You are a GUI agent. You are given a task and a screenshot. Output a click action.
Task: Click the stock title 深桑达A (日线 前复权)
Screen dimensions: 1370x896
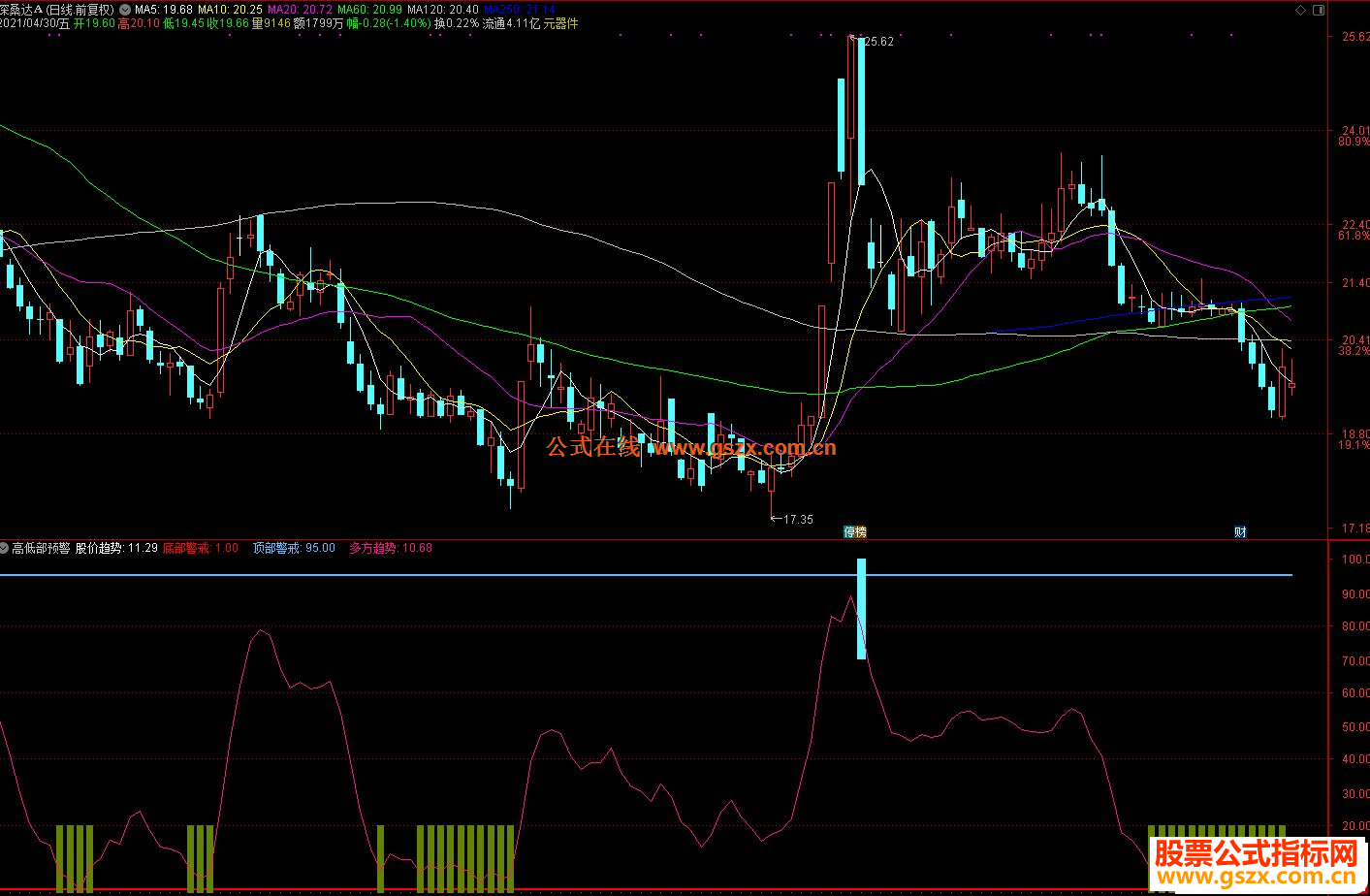tap(58, 10)
